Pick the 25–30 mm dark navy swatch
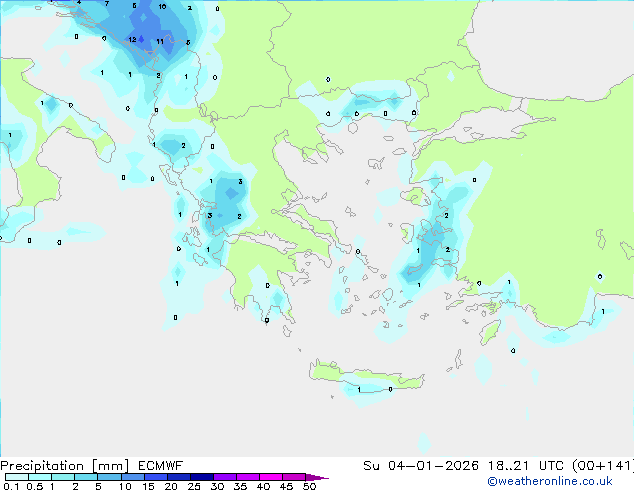Screen dimensions: 634x490 pyautogui.click(x=201, y=477)
